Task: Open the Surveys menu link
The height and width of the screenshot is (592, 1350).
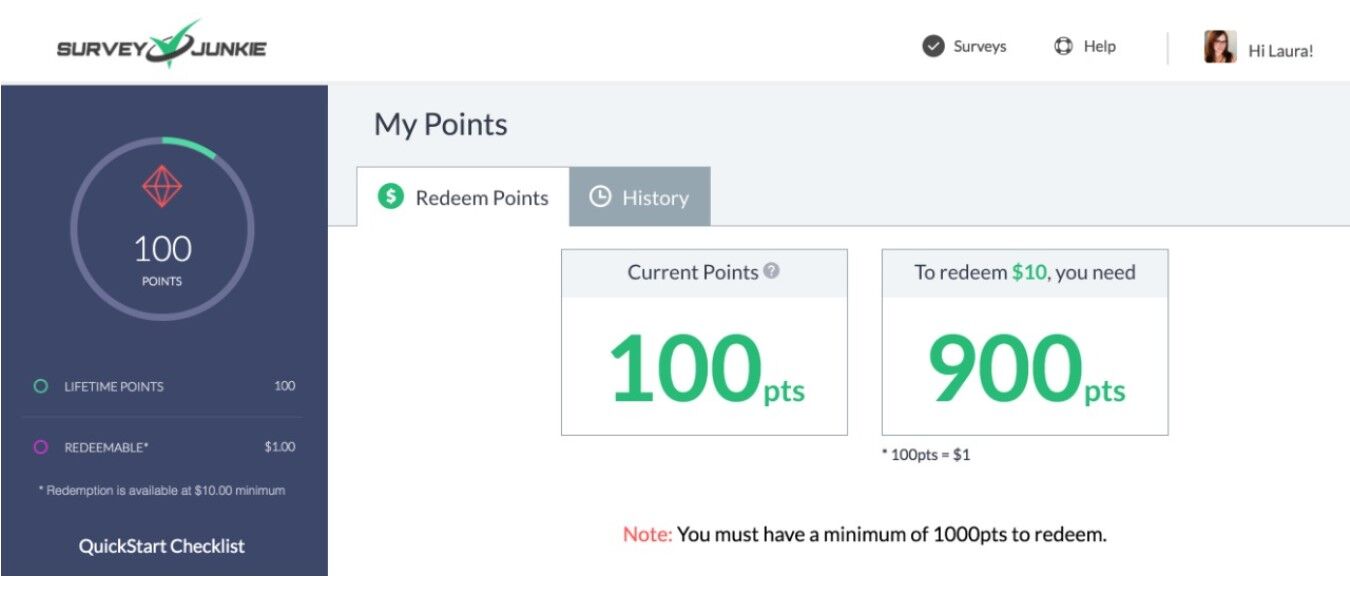Action: tap(979, 46)
